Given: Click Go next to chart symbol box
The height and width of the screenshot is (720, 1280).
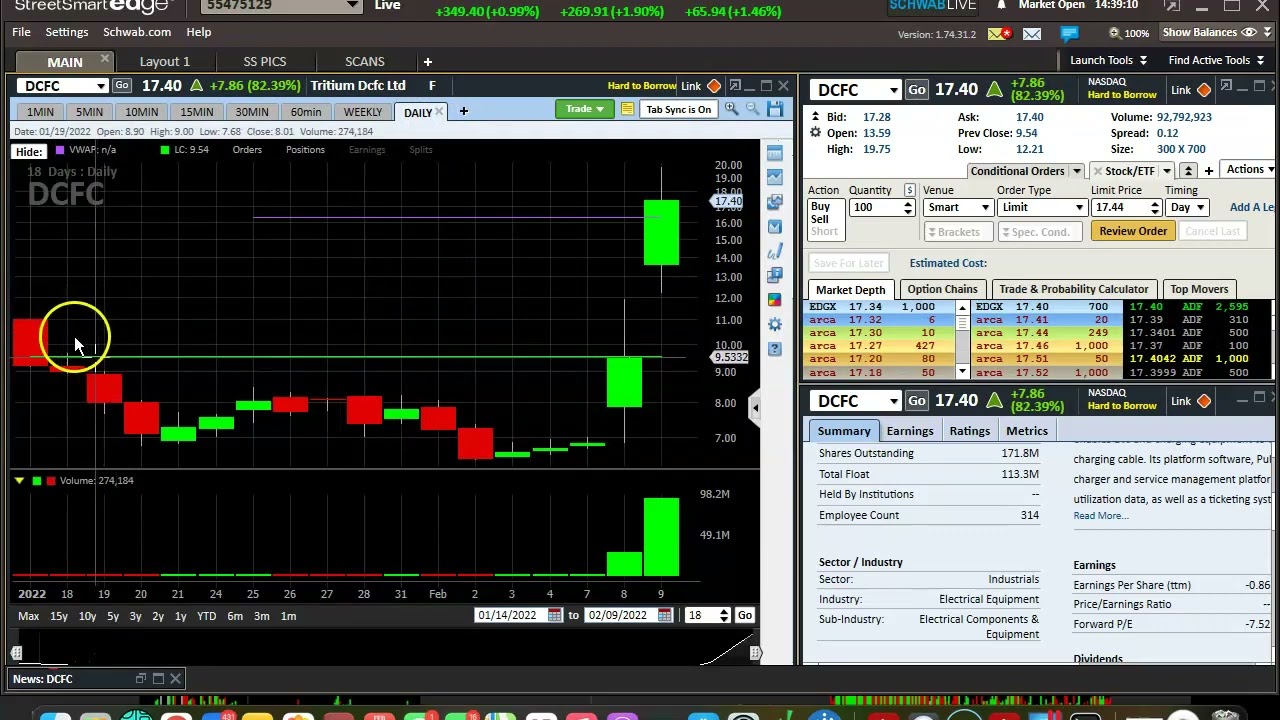Looking at the screenshot, I should pos(121,86).
